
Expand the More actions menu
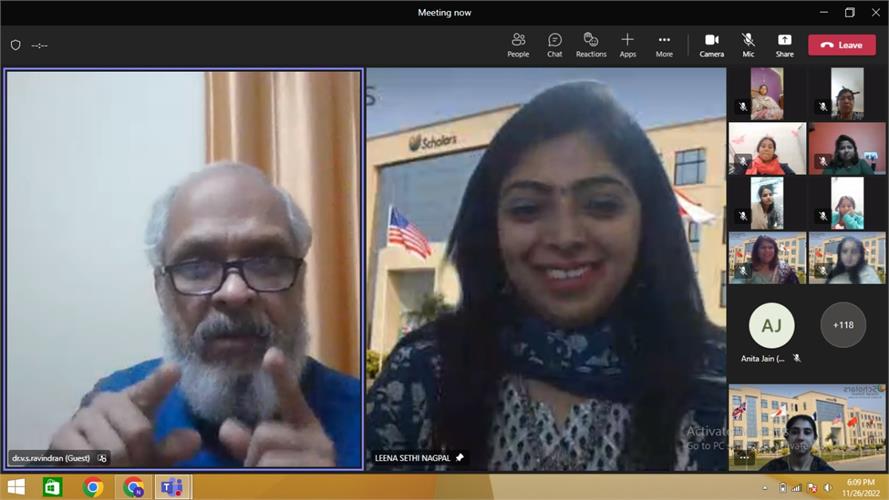664,44
